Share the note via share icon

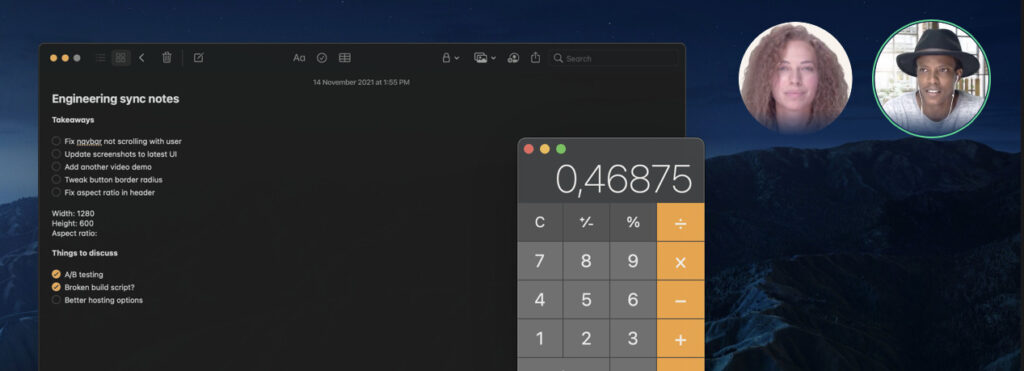536,57
